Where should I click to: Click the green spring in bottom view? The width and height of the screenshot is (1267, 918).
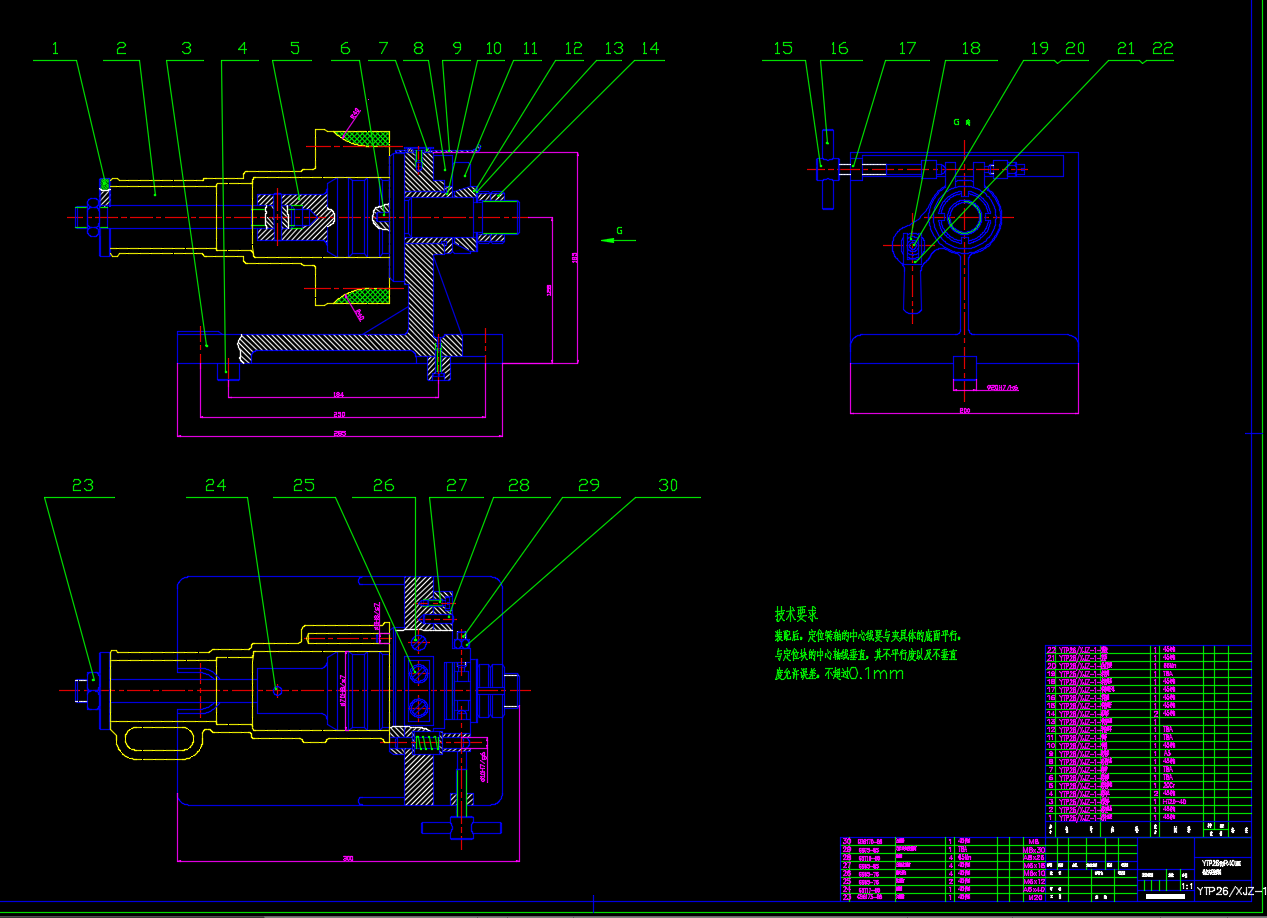pyautogui.click(x=427, y=743)
